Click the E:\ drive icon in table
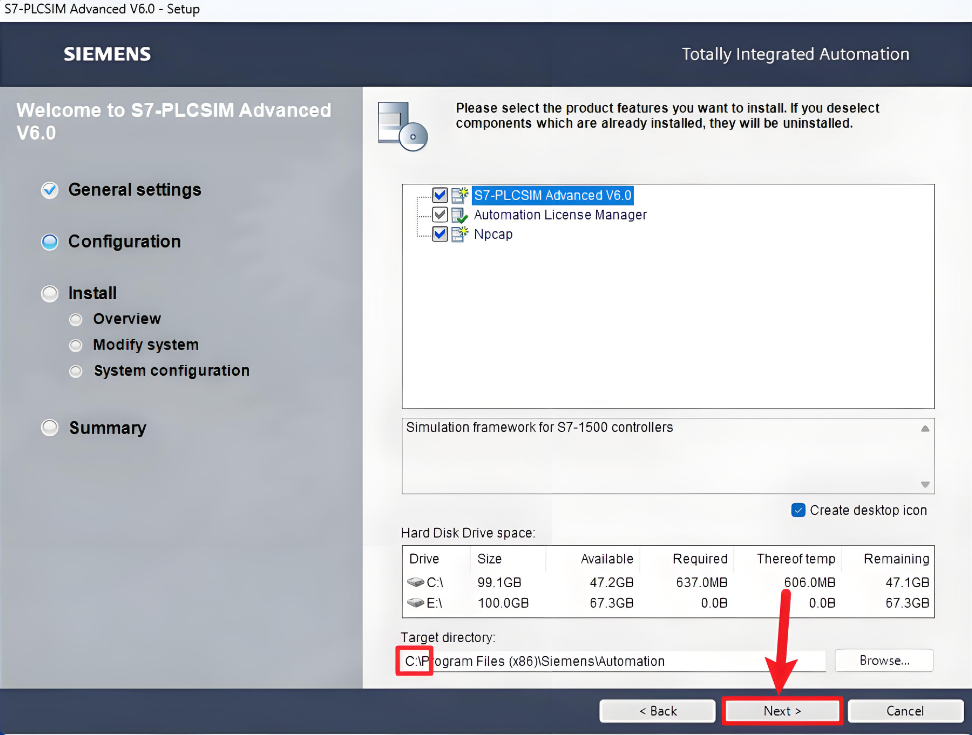The image size is (972, 735). point(415,602)
